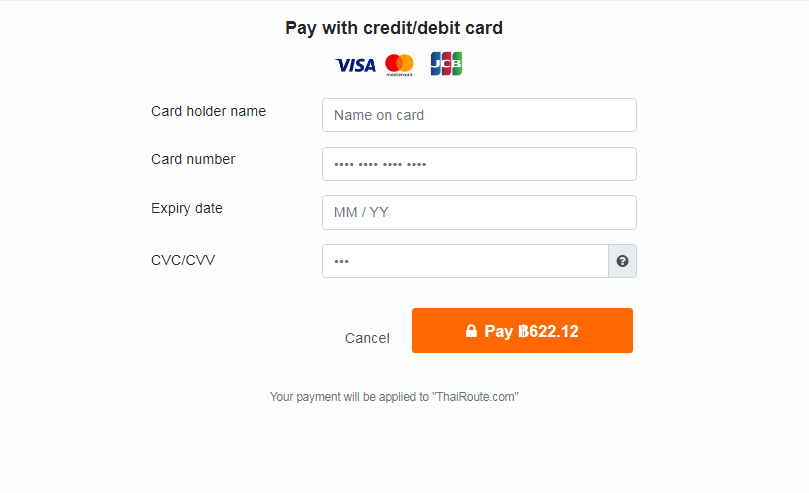Viewport: 809px width, 493px height.
Task: Click the ฿622.12 amount on the Pay button
Action: click(x=549, y=331)
